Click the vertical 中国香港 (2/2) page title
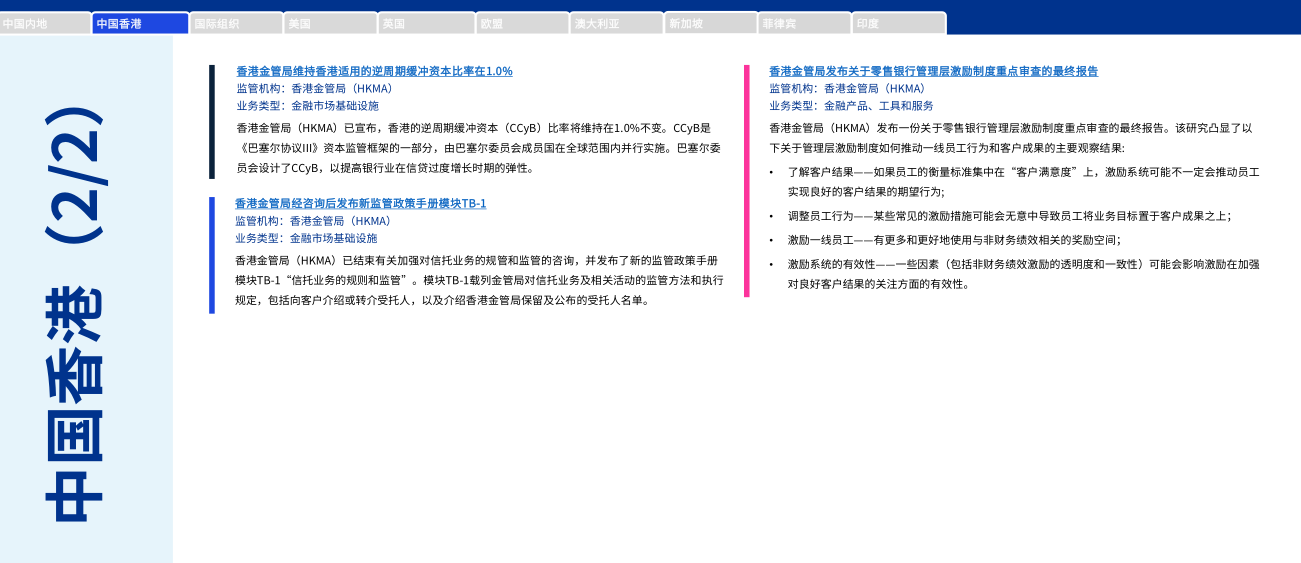1301x563 pixels. click(75, 315)
